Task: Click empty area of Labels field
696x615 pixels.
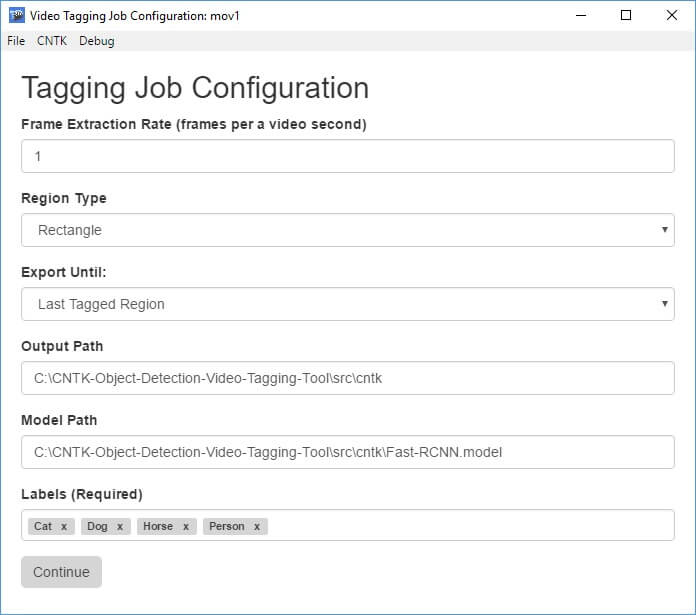Action: pyautogui.click(x=471, y=525)
